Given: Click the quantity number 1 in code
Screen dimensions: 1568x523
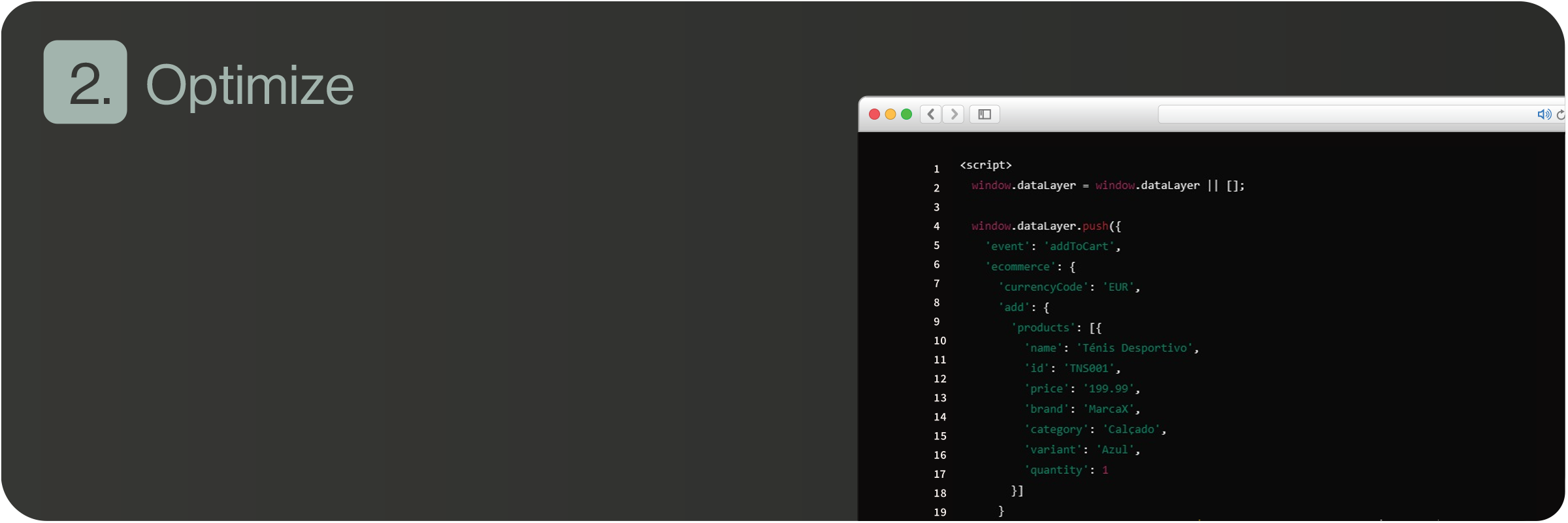Looking at the screenshot, I should [1105, 470].
